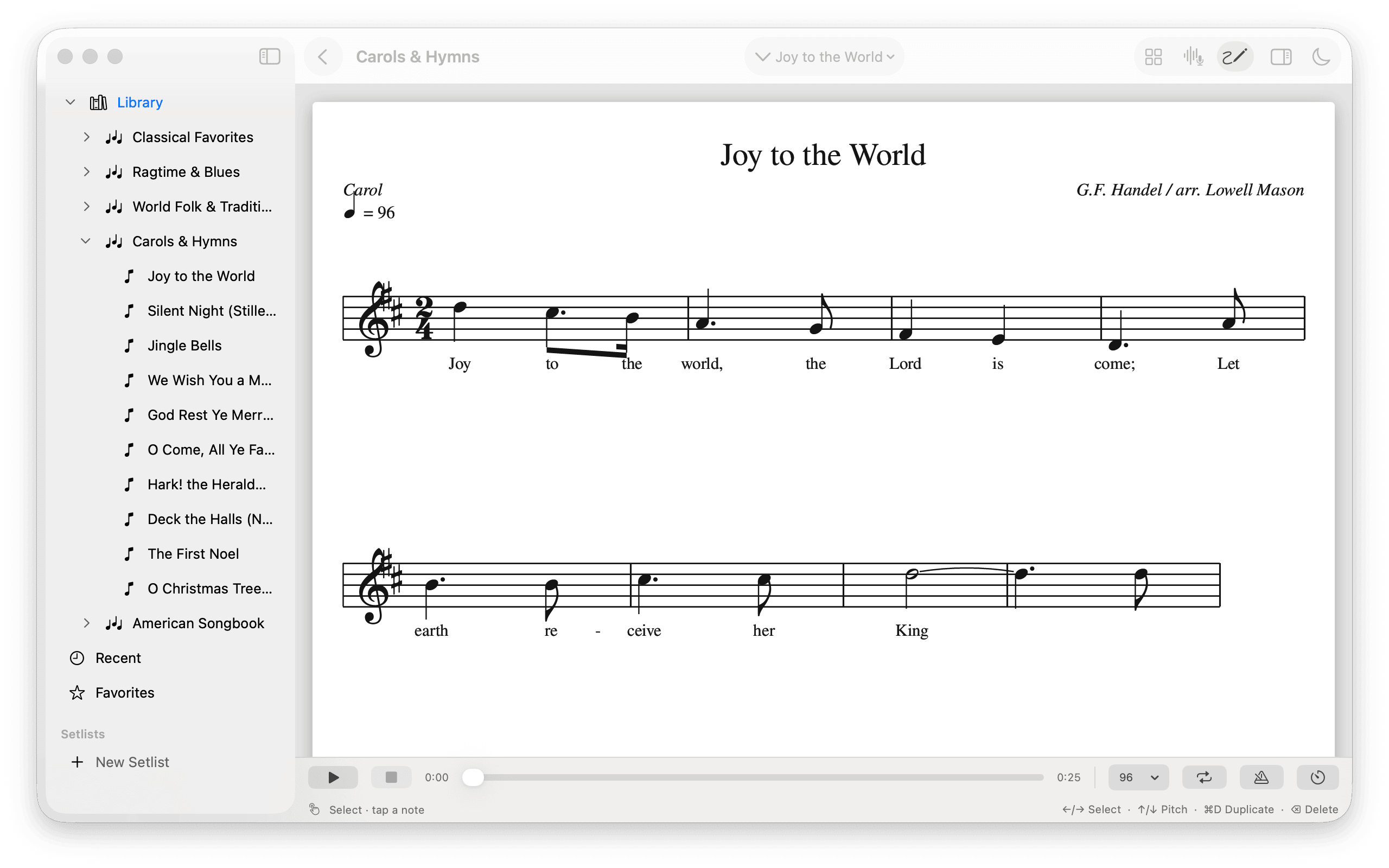This screenshot has width=1389, height=868.
Task: Expand the World Folk & Traditional folder
Action: (x=87, y=206)
